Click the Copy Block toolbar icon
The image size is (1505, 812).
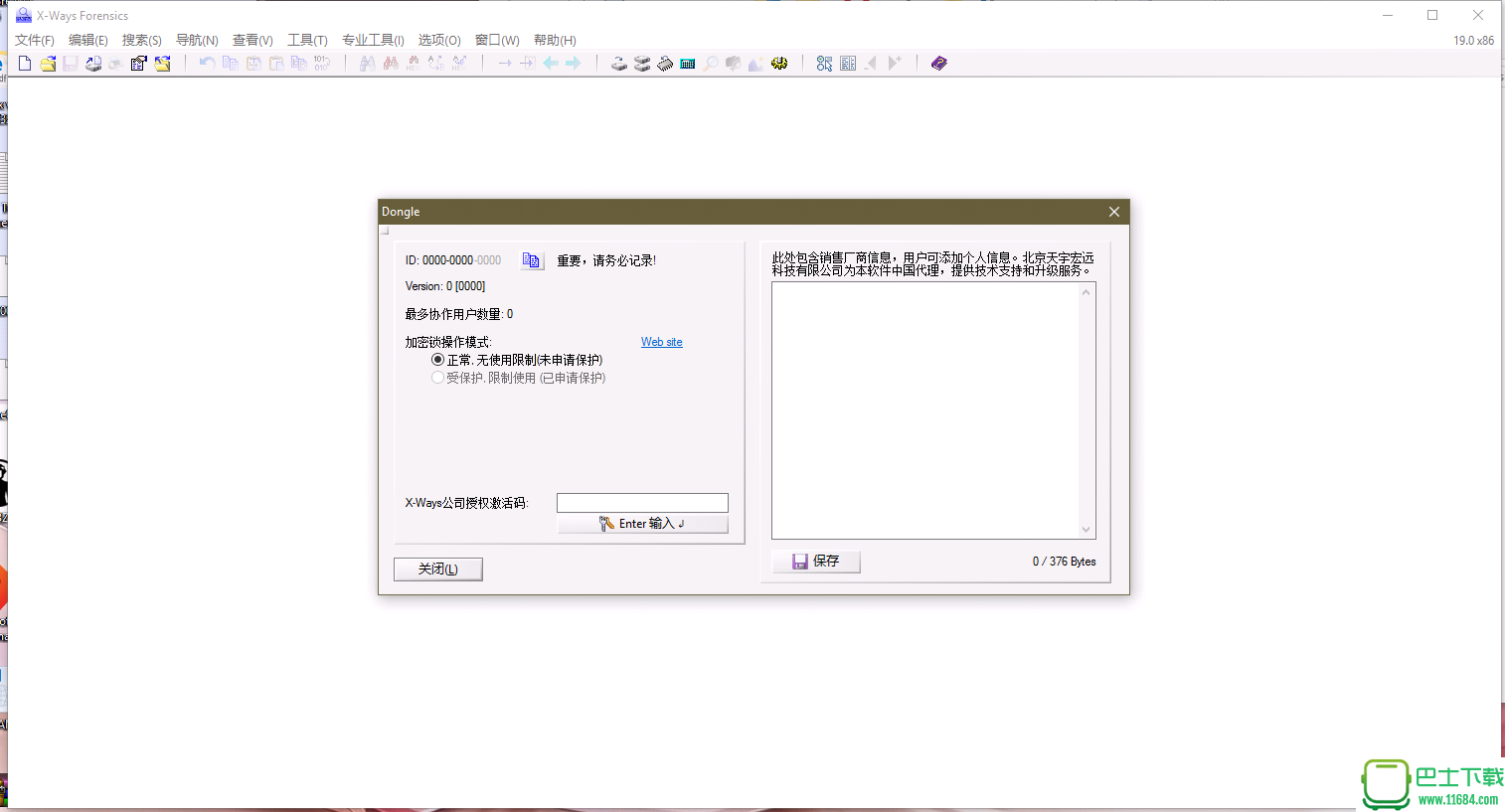pos(230,63)
